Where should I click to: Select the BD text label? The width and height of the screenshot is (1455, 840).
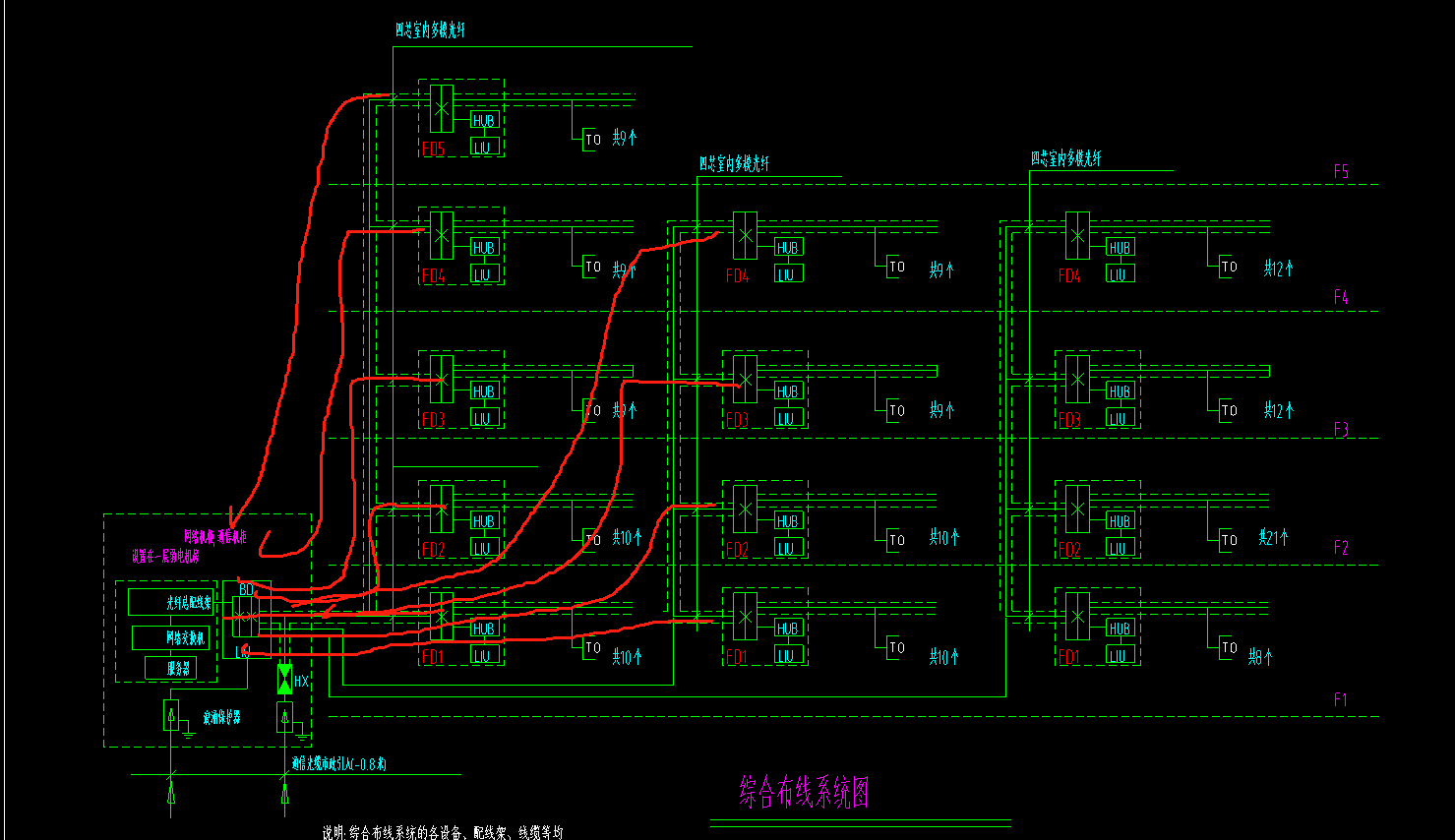coord(246,589)
